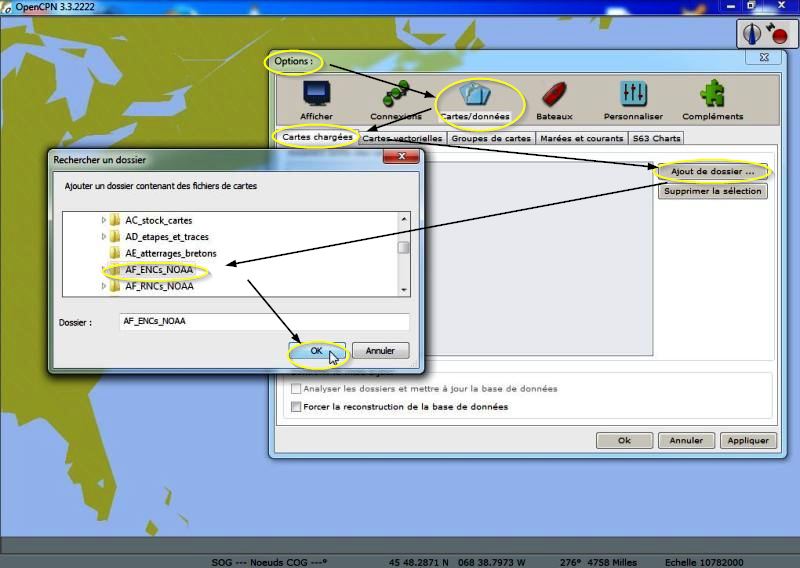This screenshot has width=800, height=568.
Task: Click the compass icon in the top-right toolbar
Action: pyautogui.click(x=751, y=34)
